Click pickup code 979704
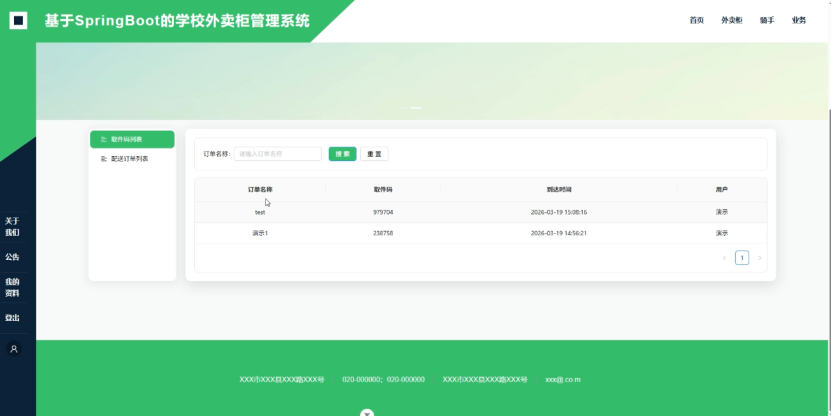 [383, 212]
